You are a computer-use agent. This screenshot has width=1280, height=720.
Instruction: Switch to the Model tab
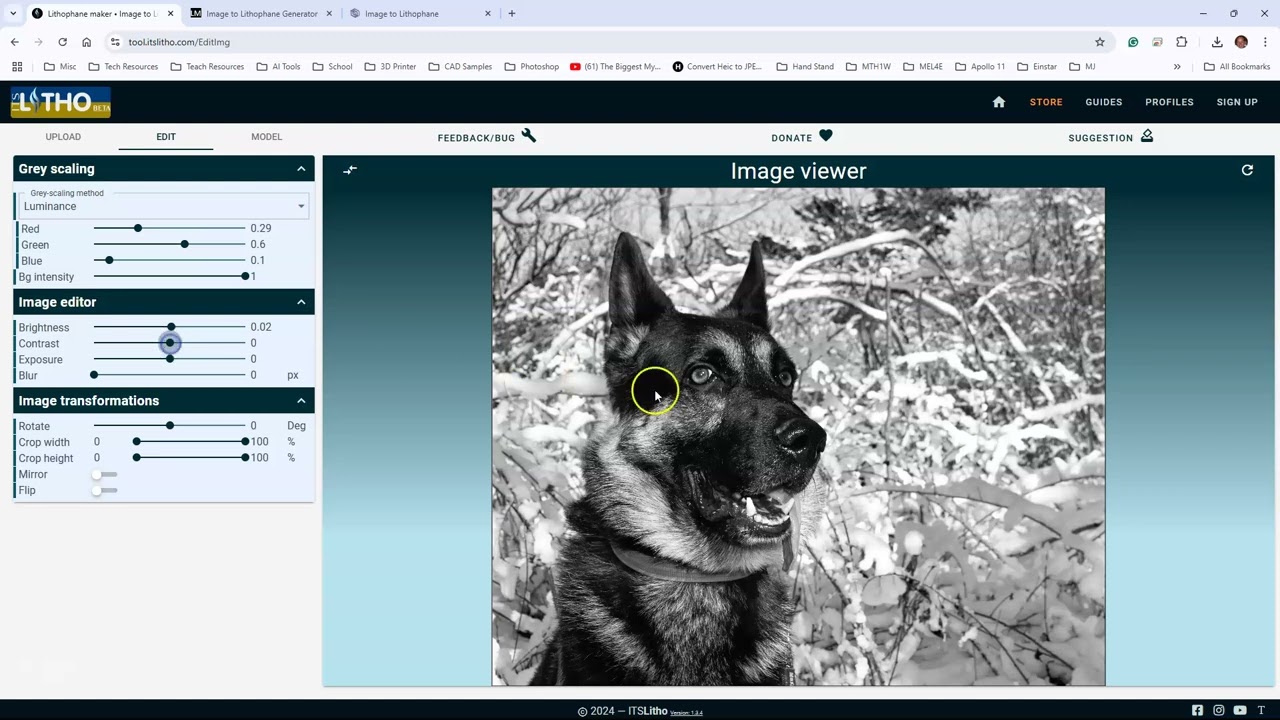(x=266, y=137)
